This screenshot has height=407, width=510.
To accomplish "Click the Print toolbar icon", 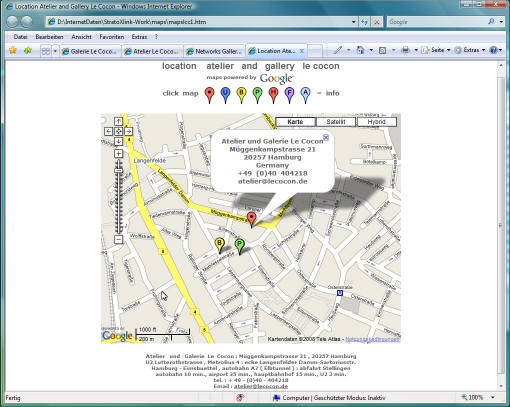I will (x=405, y=50).
